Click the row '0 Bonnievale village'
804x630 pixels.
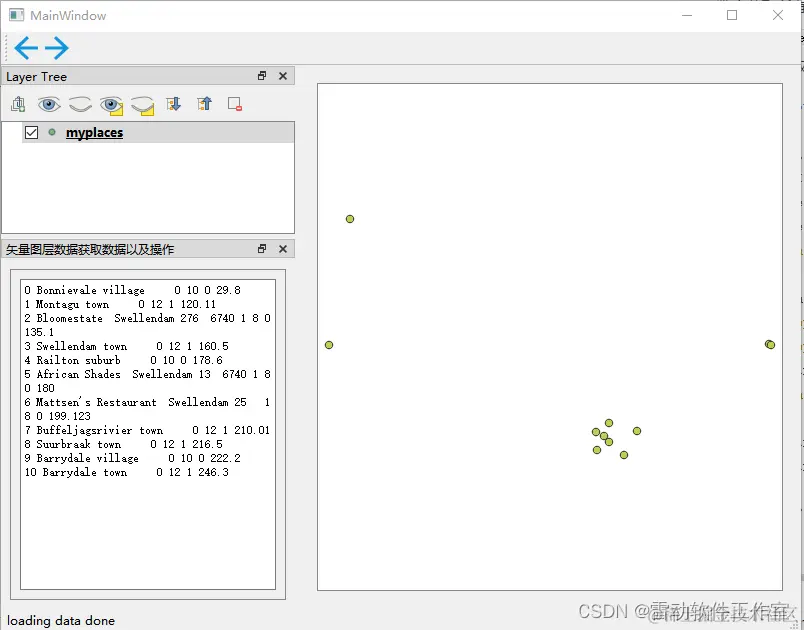(132, 290)
